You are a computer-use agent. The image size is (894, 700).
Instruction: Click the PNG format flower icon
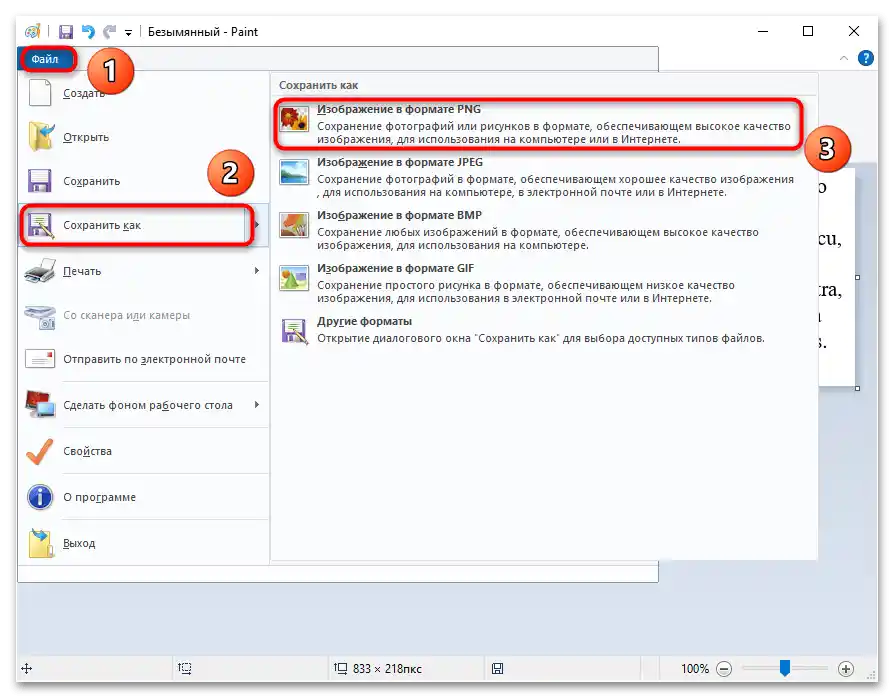pyautogui.click(x=294, y=118)
